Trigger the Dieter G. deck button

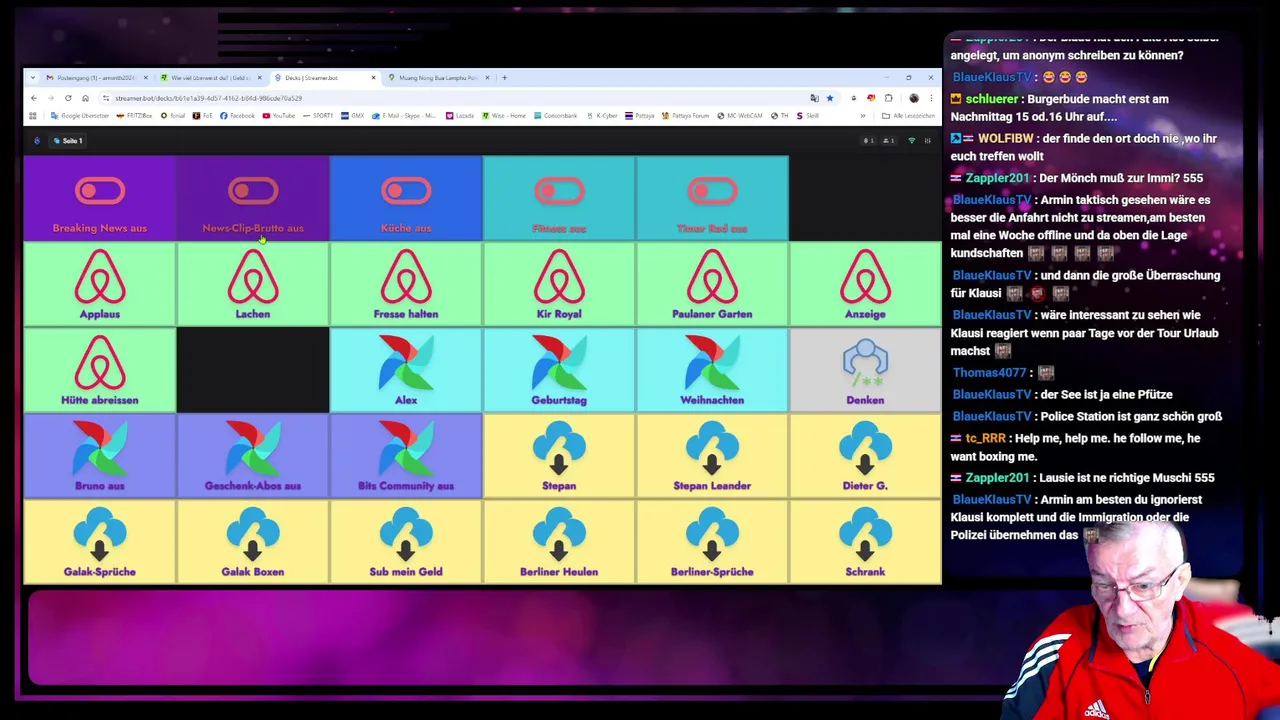coord(864,456)
